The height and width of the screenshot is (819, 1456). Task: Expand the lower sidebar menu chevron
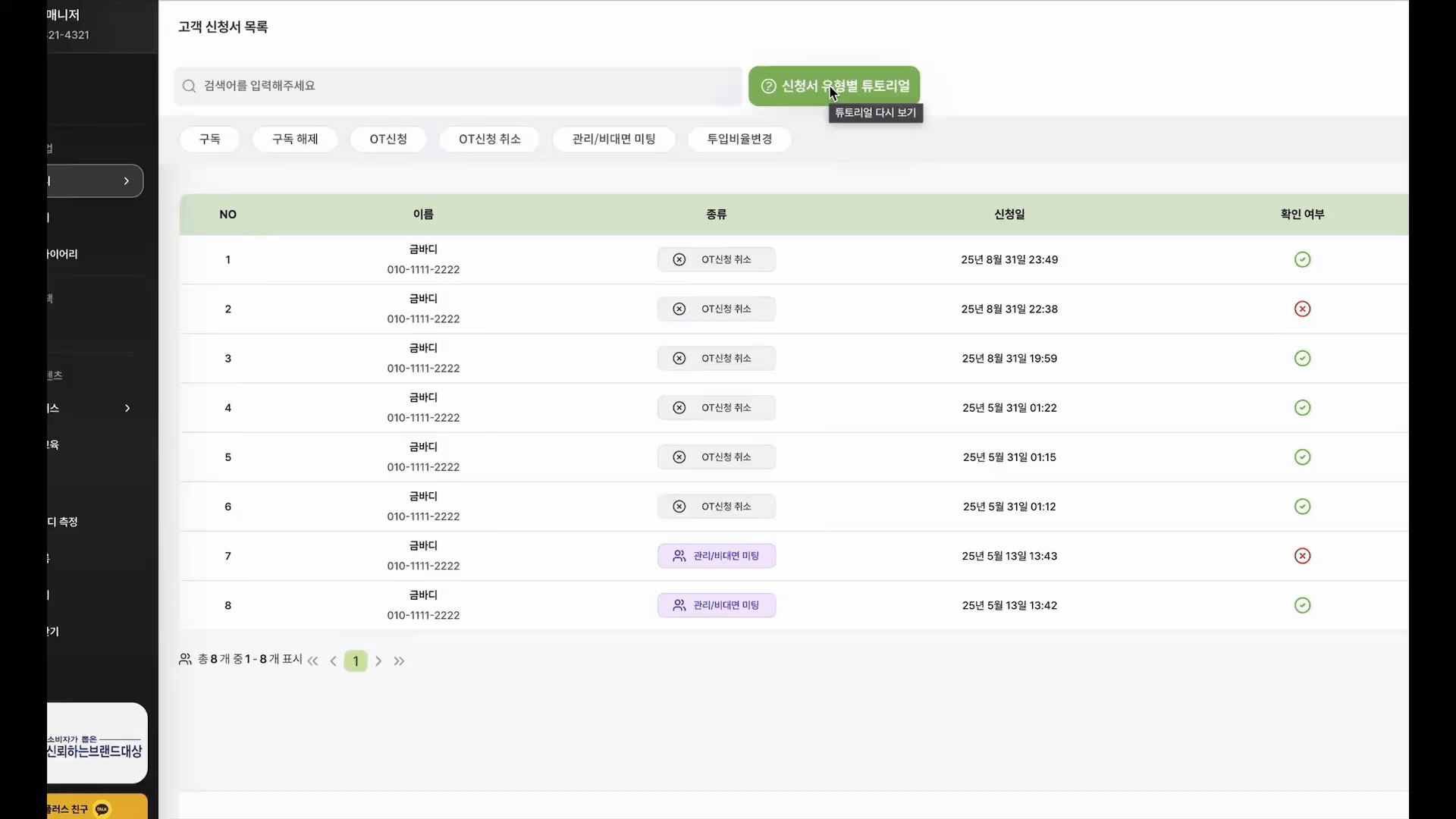(127, 408)
